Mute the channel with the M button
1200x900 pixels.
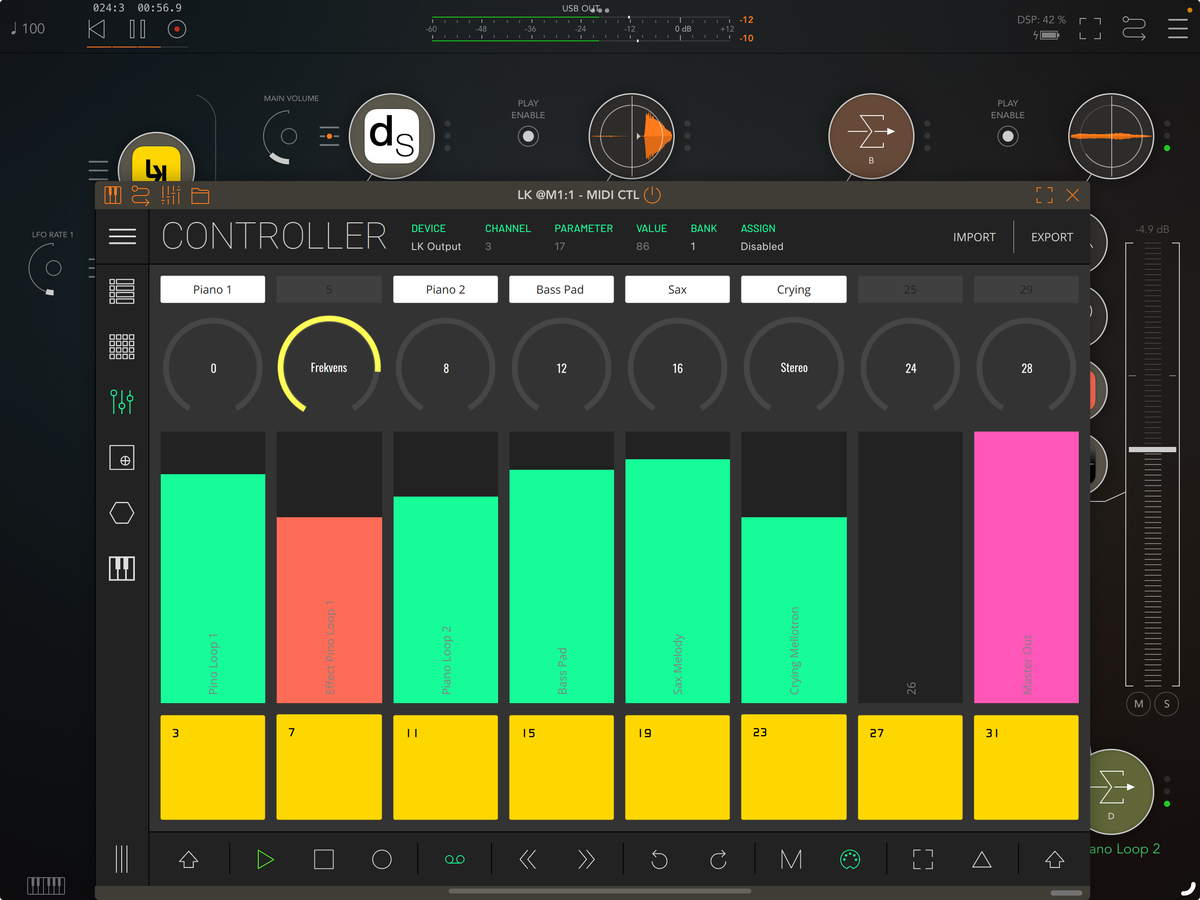click(1138, 704)
